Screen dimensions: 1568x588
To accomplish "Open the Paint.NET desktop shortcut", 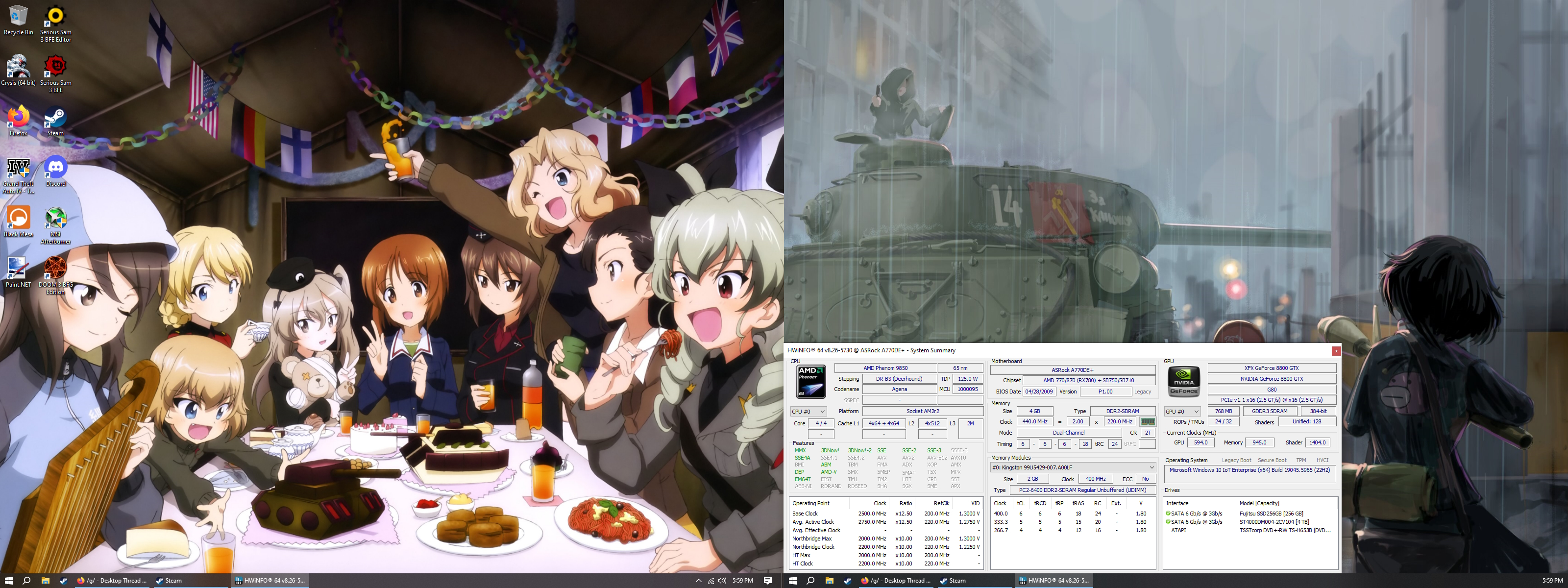I will tap(18, 272).
